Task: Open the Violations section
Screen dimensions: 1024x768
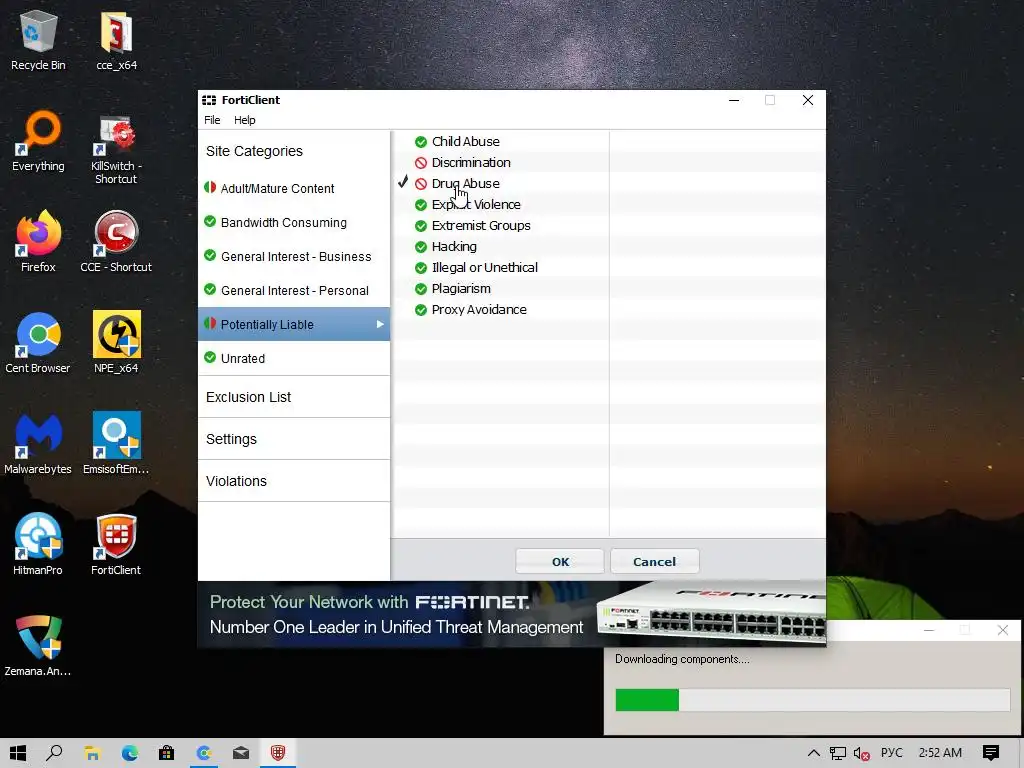Action: tap(294, 481)
